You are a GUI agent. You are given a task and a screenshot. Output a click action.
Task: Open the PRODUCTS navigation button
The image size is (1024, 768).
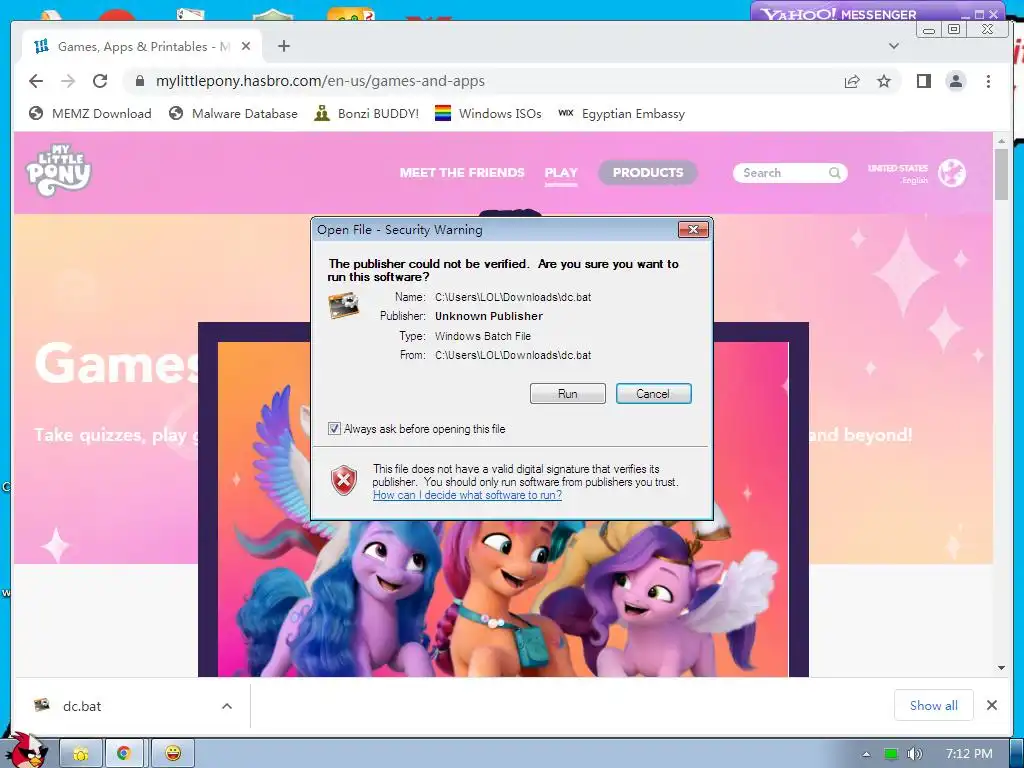point(648,172)
